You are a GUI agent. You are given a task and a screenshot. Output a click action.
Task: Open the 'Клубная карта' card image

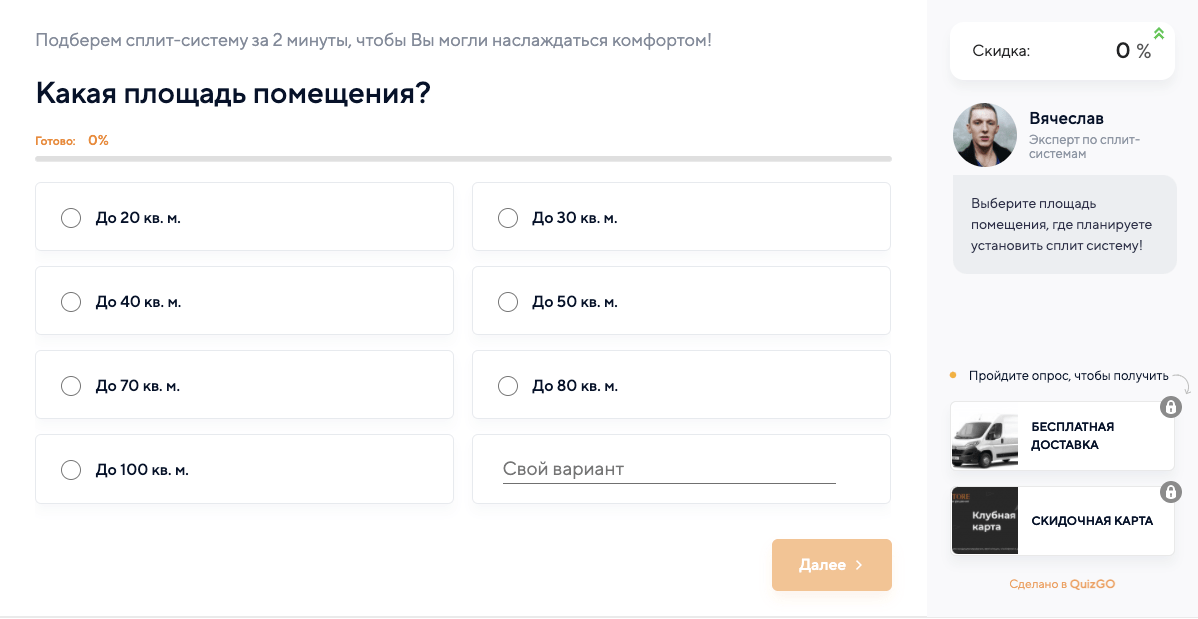pyautogui.click(x=985, y=521)
